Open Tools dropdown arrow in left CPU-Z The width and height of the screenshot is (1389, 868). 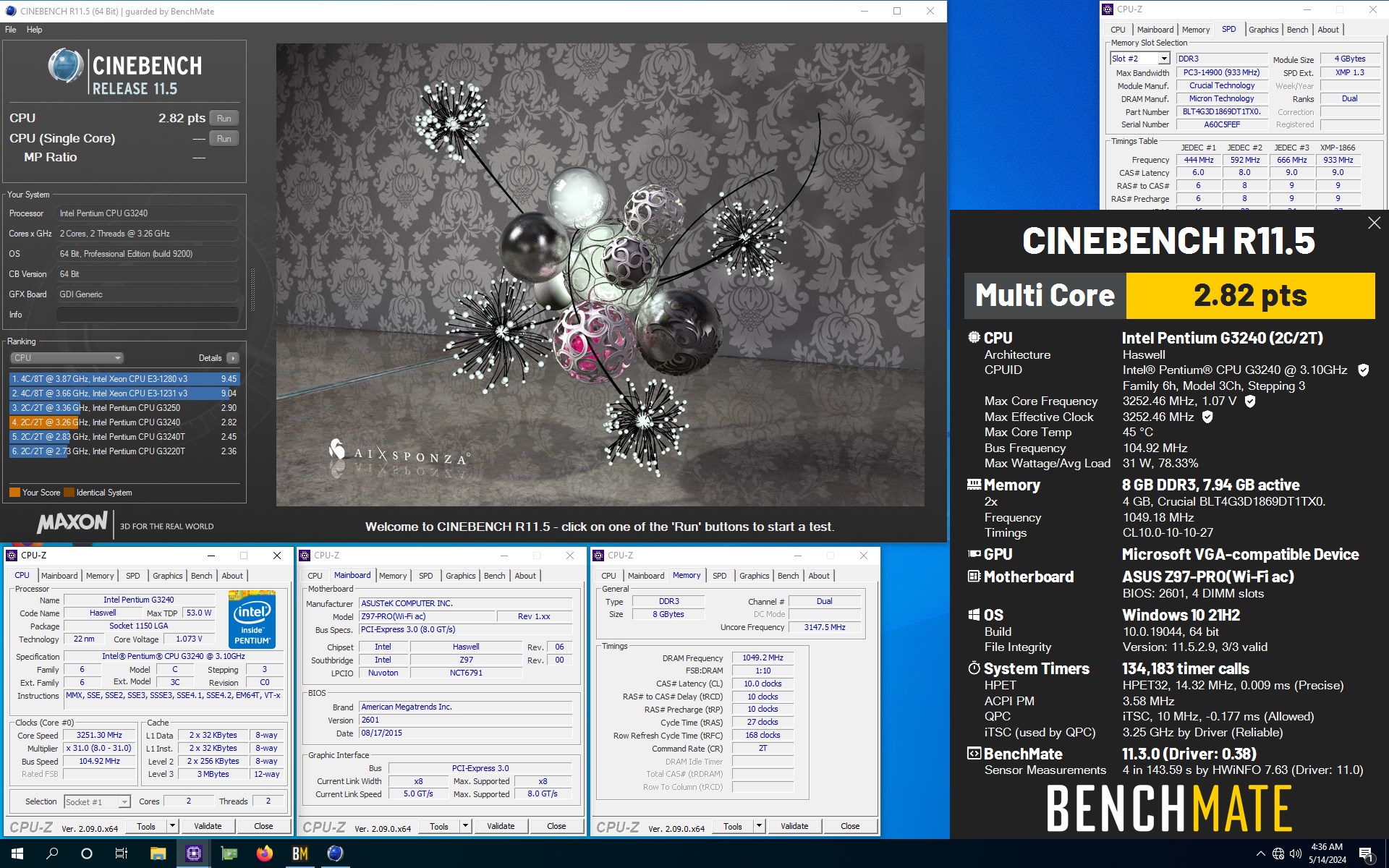(172, 826)
